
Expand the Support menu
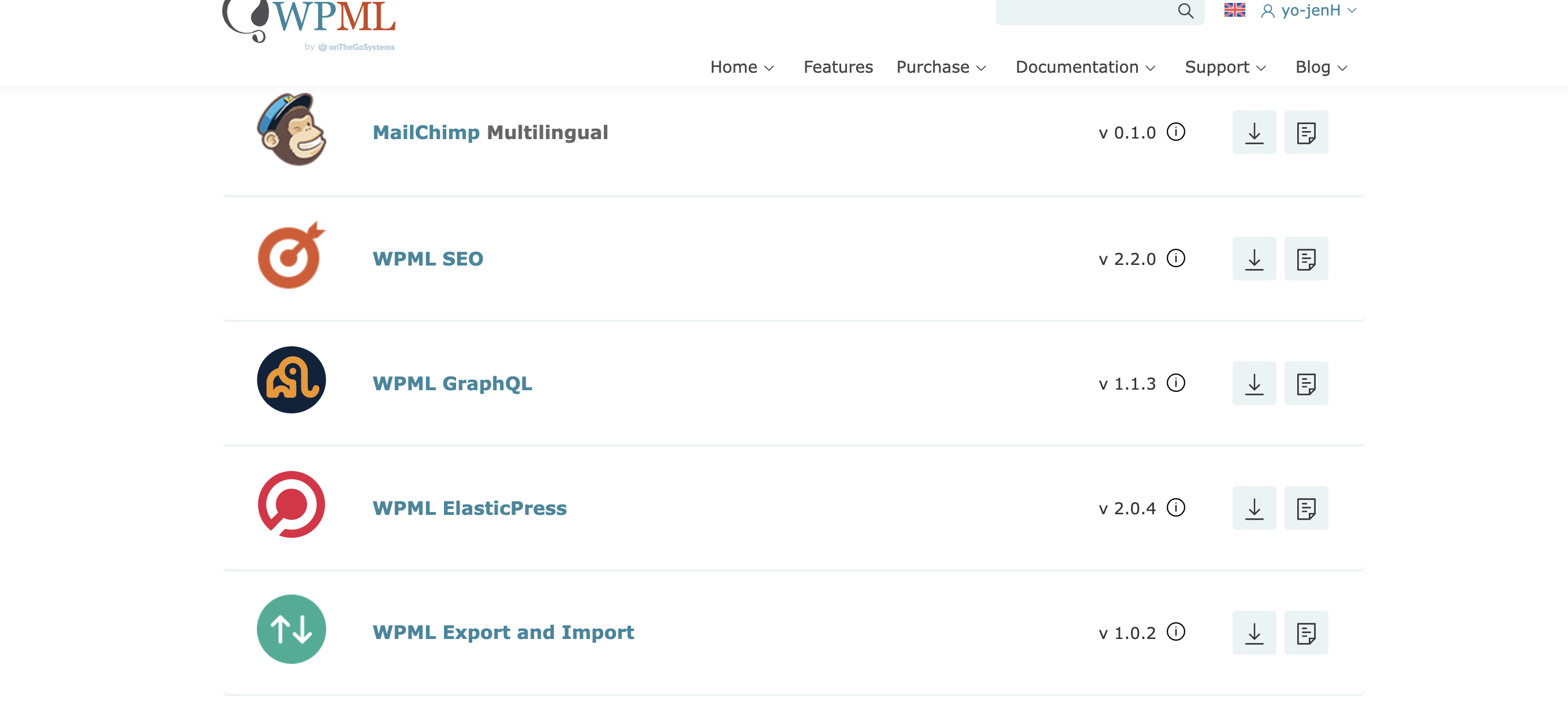1225,67
